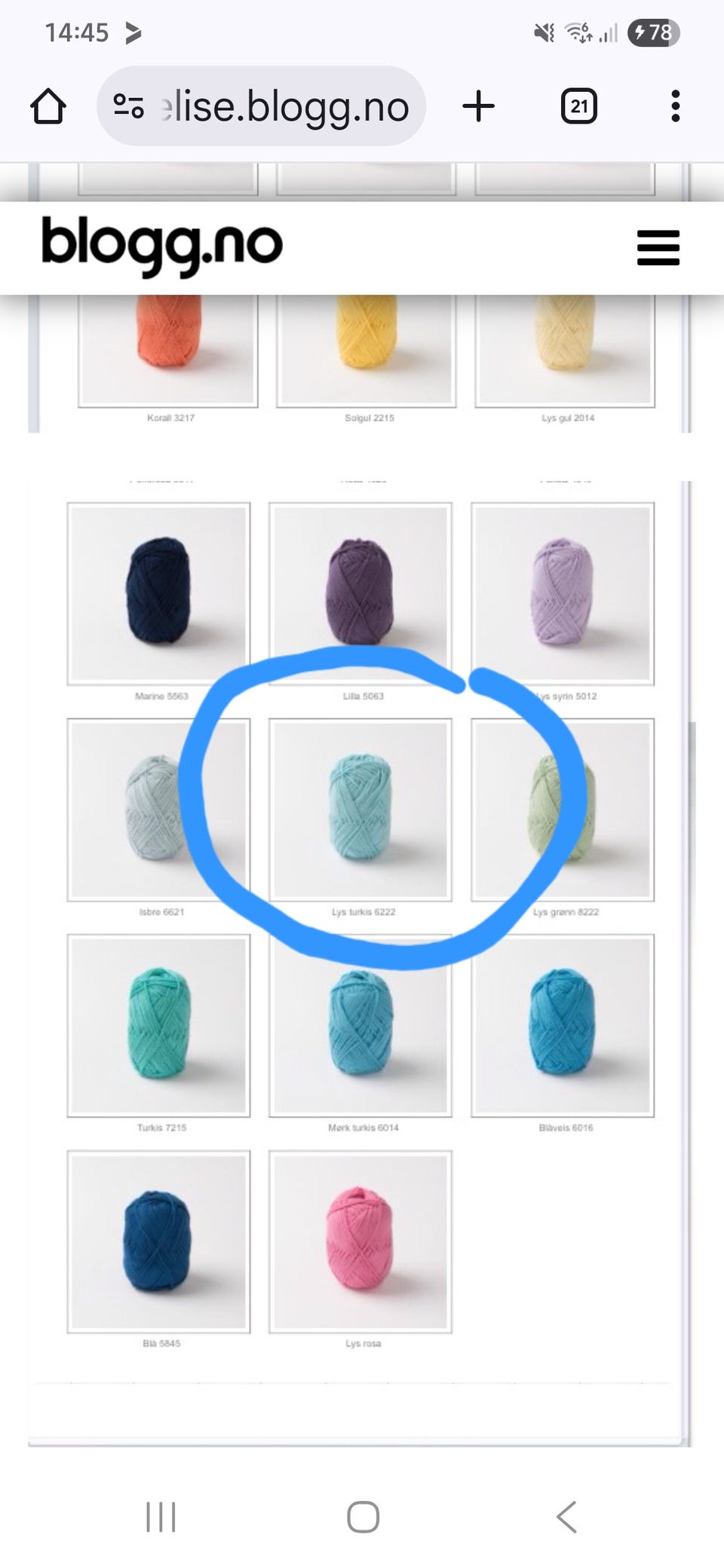724x1568 pixels.
Task: Tap the Android back button
Action: point(566,1517)
